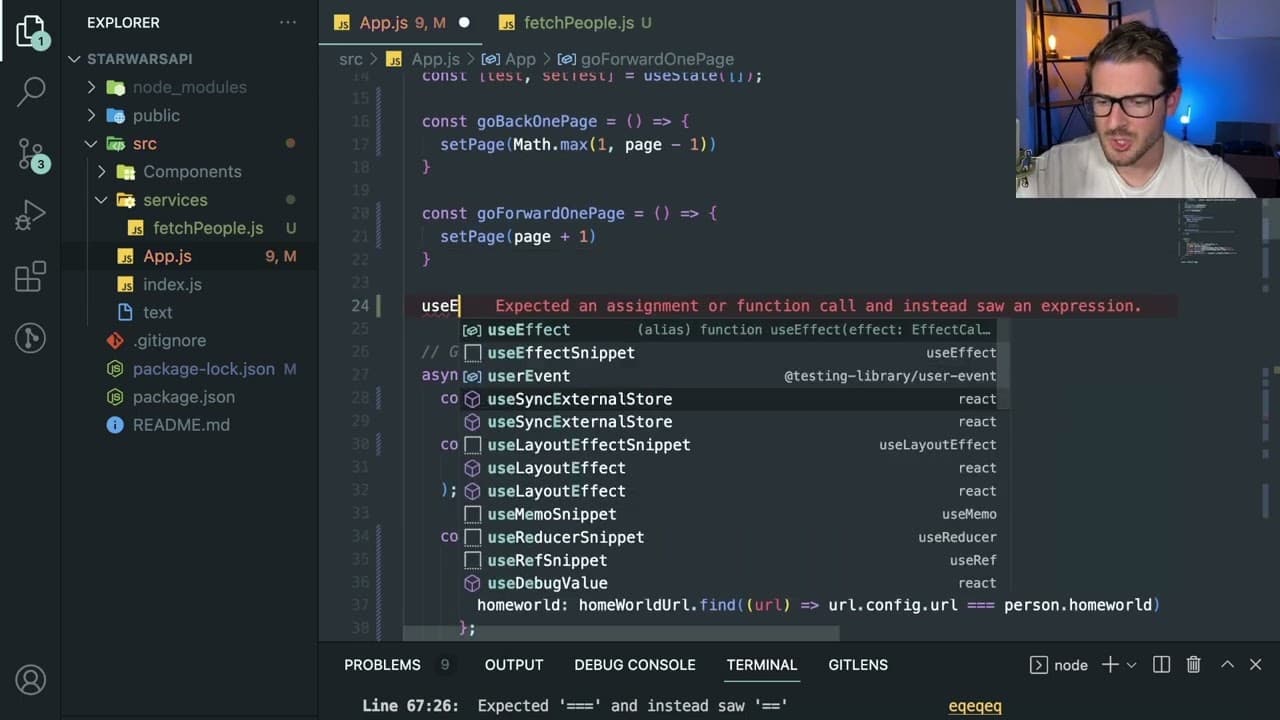Create a new terminal with the plus icon
1280x720 pixels.
point(1110,665)
